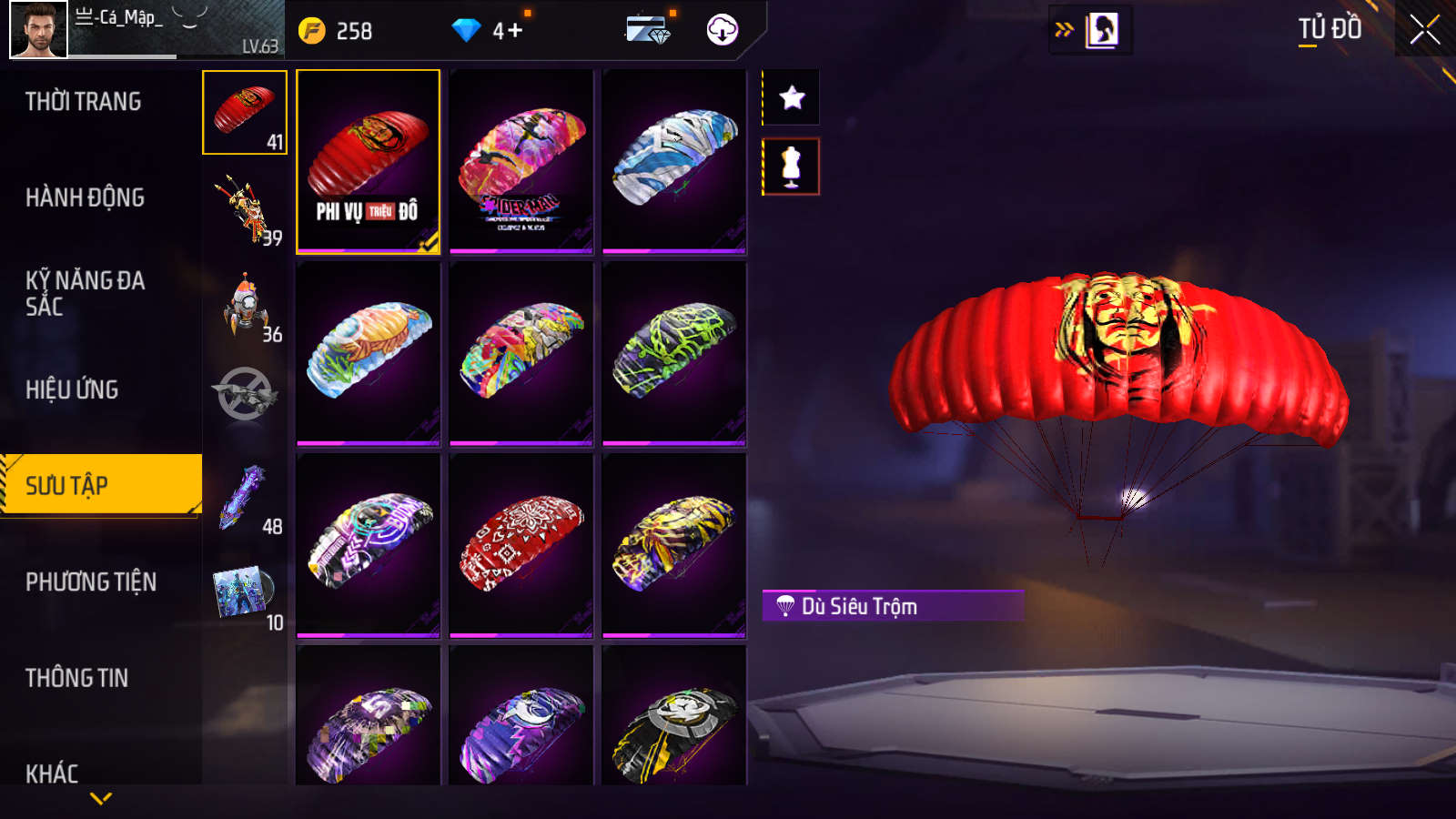Expand the character panel double-arrow
1456x819 pixels.
click(x=1064, y=30)
